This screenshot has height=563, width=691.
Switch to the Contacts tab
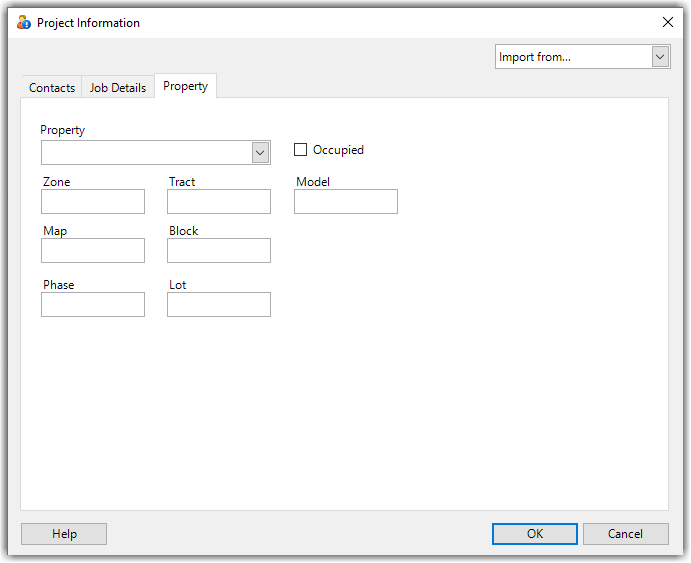click(x=52, y=88)
